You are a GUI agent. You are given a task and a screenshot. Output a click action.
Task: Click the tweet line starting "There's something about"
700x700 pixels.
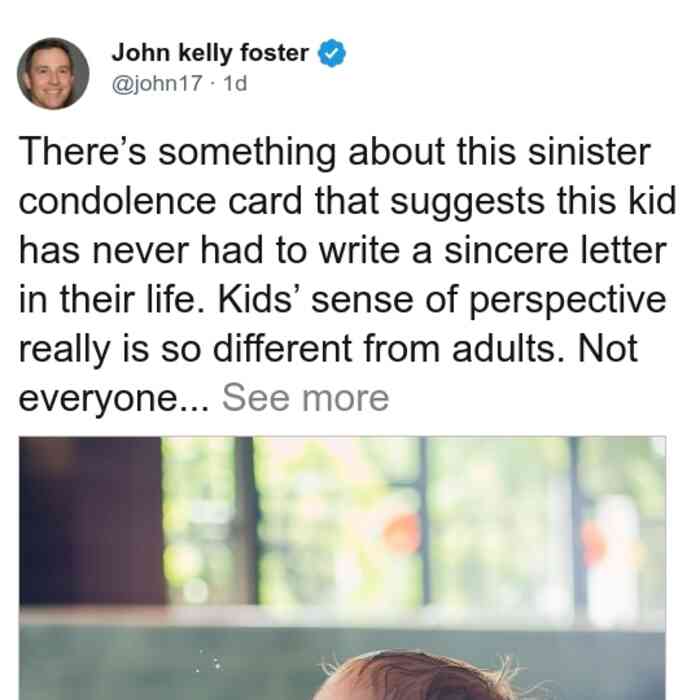coord(334,152)
